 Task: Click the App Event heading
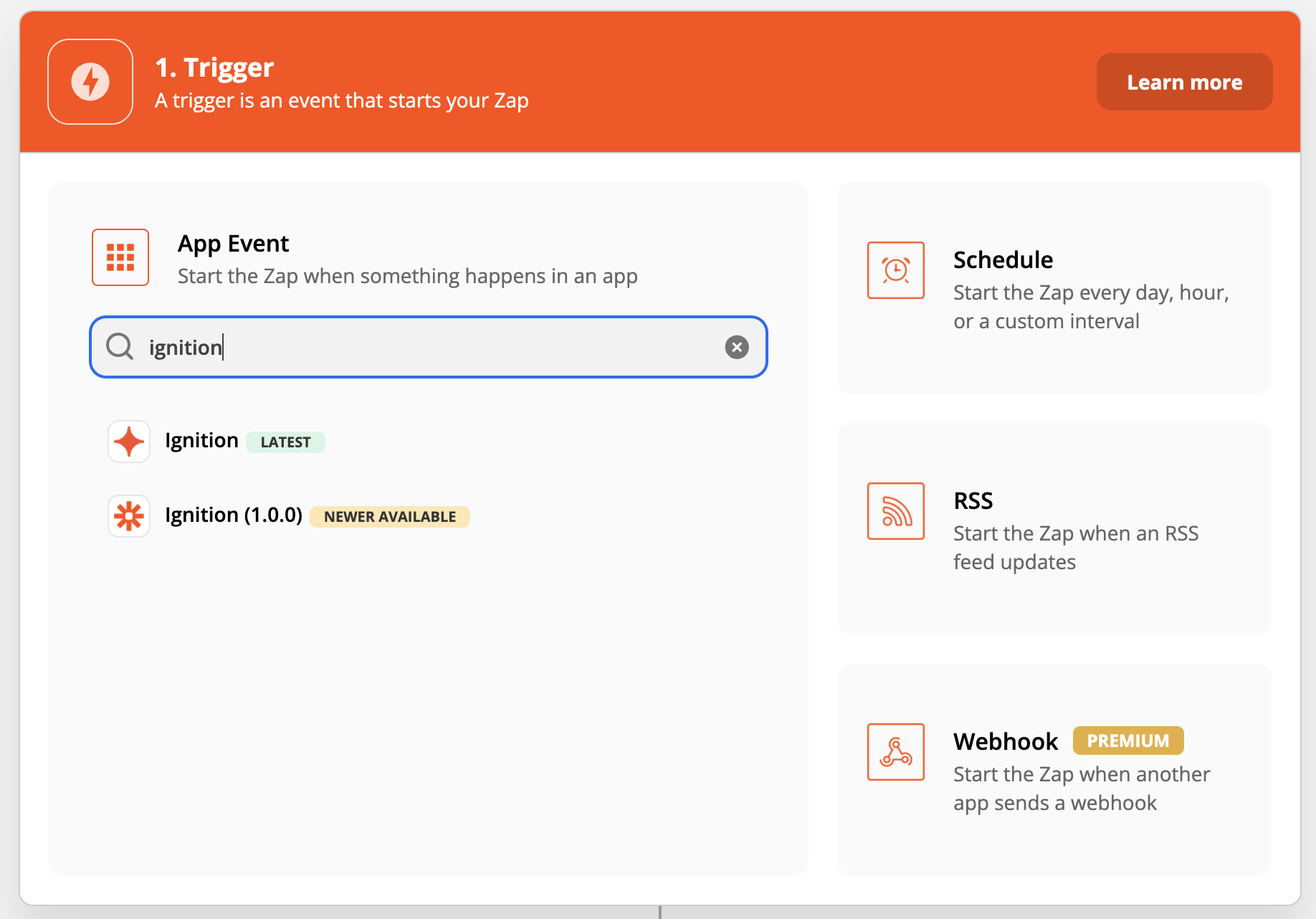coord(233,244)
